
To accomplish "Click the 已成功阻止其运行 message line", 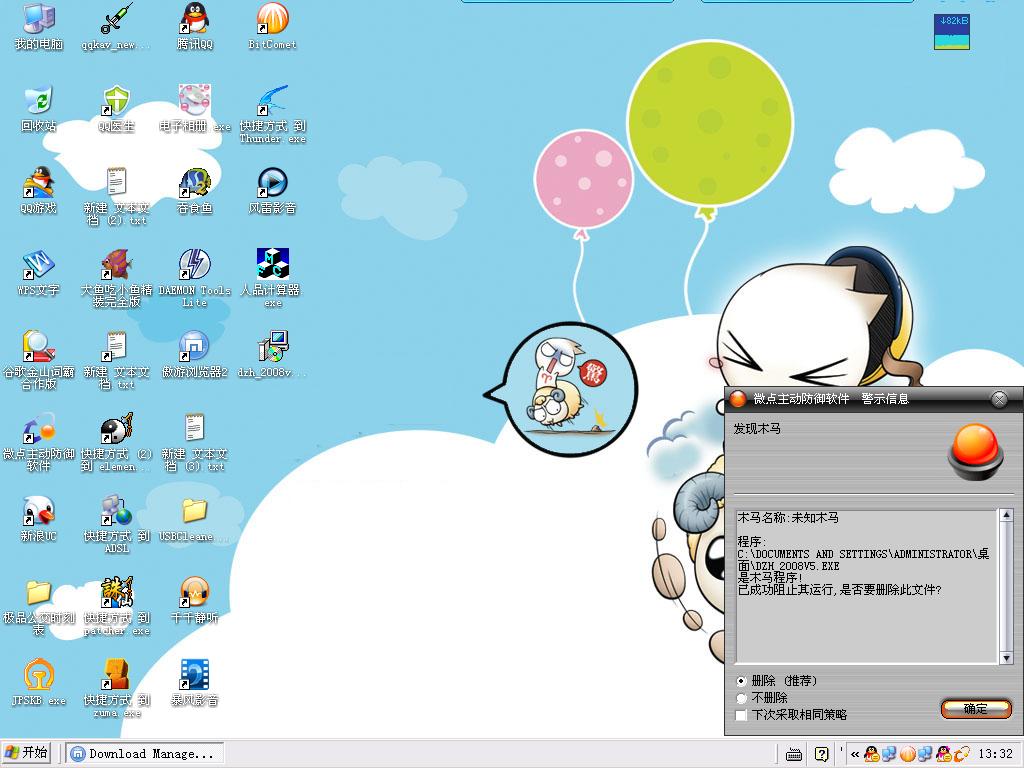I will tap(840, 590).
